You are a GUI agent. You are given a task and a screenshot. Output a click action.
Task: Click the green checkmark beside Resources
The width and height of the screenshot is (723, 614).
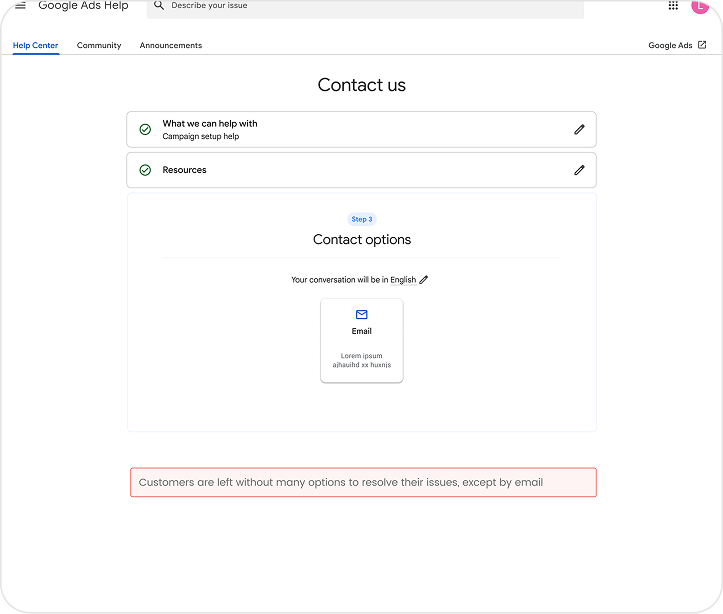[x=145, y=170]
